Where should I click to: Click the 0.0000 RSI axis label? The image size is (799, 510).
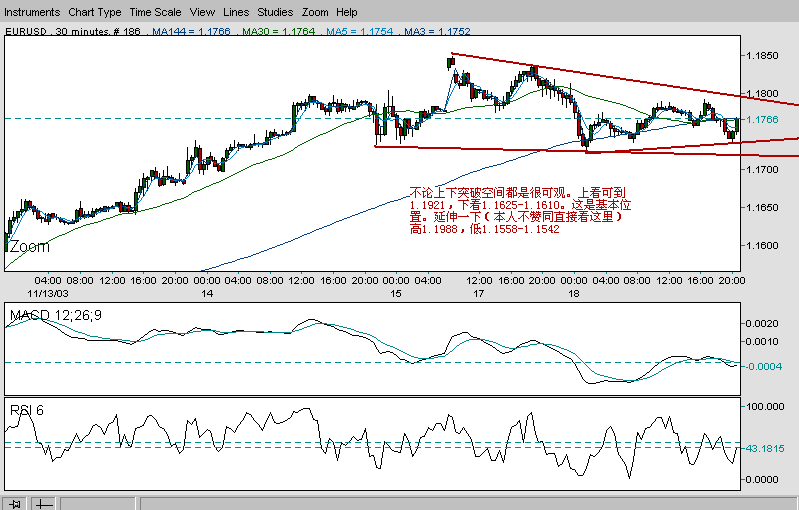(762, 479)
